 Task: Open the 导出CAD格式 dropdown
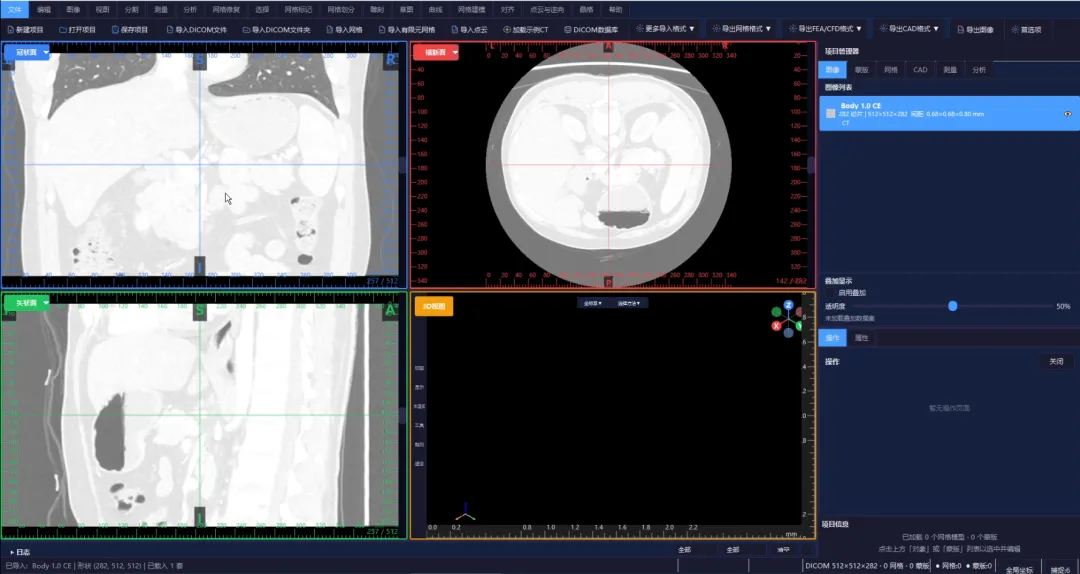[x=908, y=29]
